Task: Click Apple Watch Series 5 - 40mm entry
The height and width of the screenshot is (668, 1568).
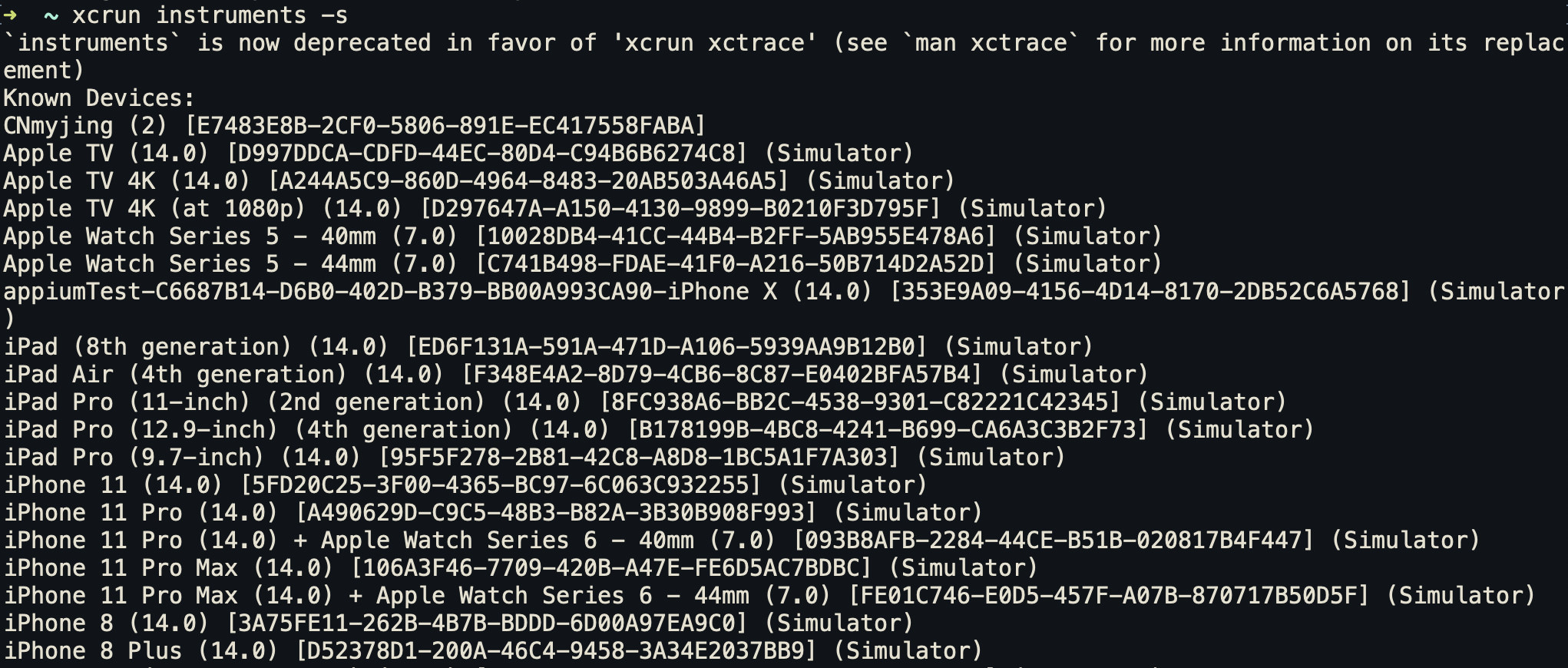Action: 230,236
